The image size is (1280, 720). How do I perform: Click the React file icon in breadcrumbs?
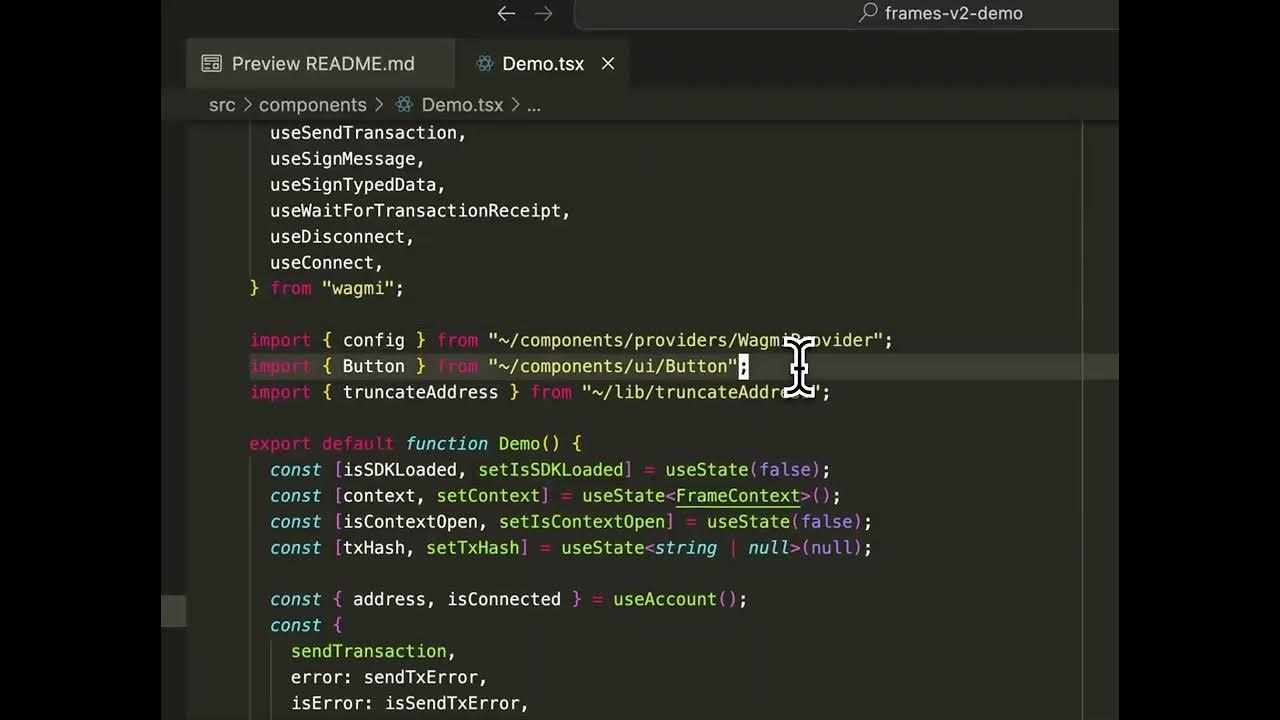(404, 105)
